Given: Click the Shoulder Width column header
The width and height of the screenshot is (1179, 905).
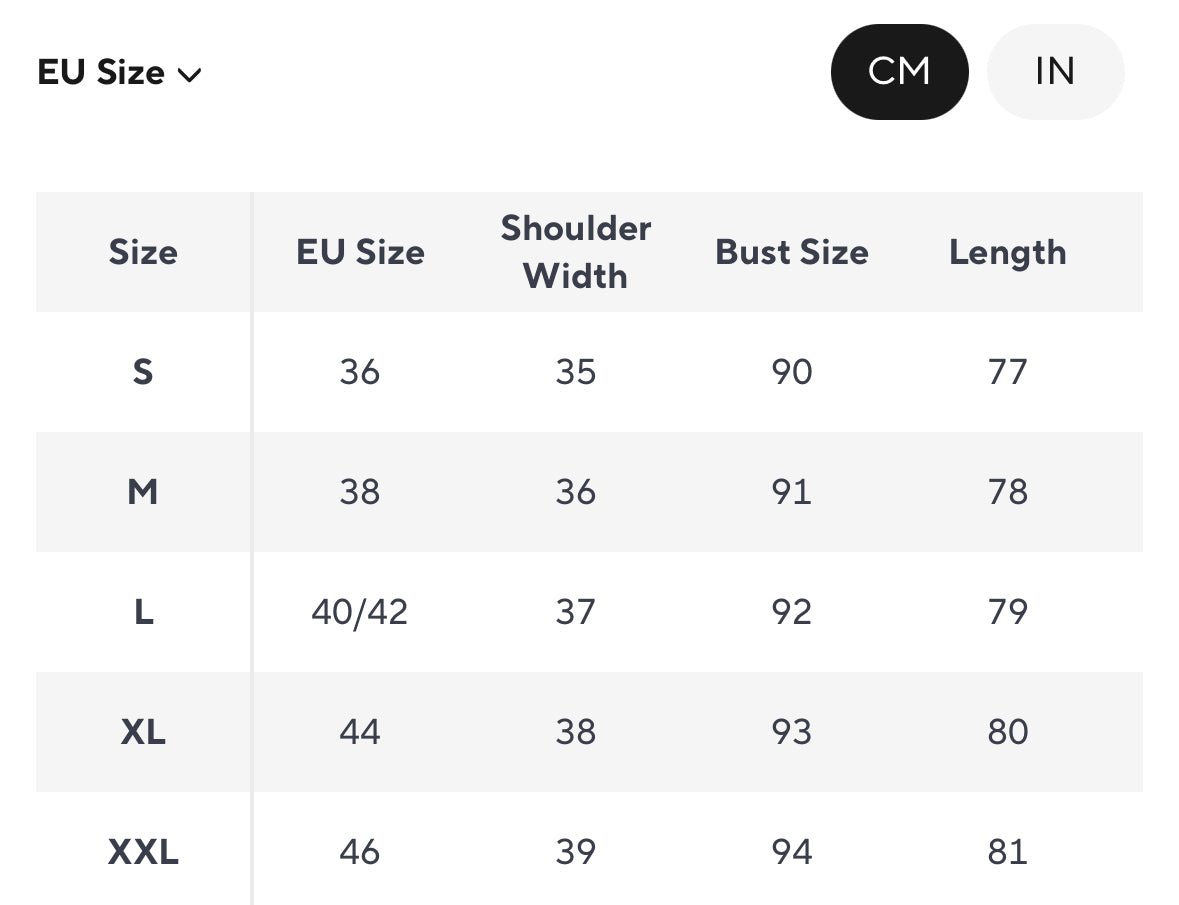Looking at the screenshot, I should click(576, 252).
